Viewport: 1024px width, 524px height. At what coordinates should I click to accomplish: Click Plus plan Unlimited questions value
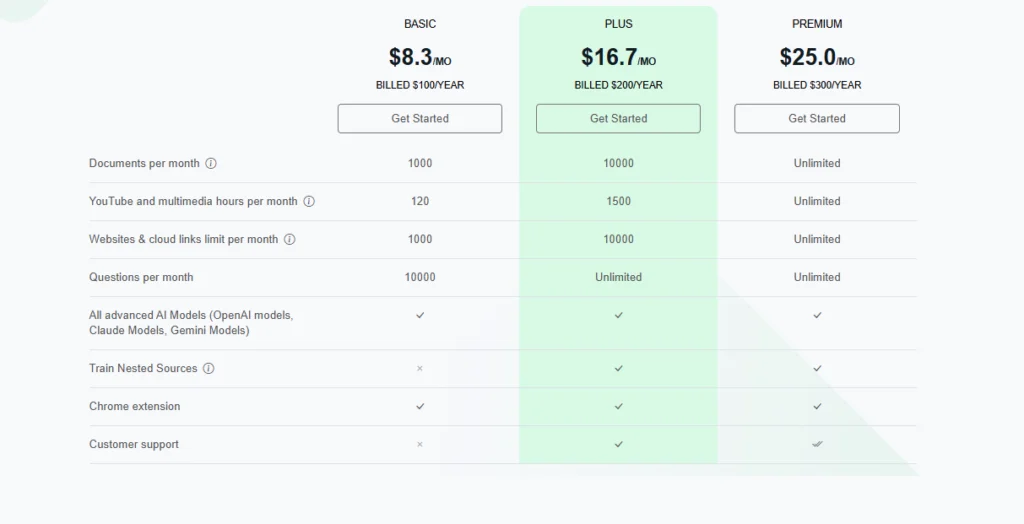[618, 277]
